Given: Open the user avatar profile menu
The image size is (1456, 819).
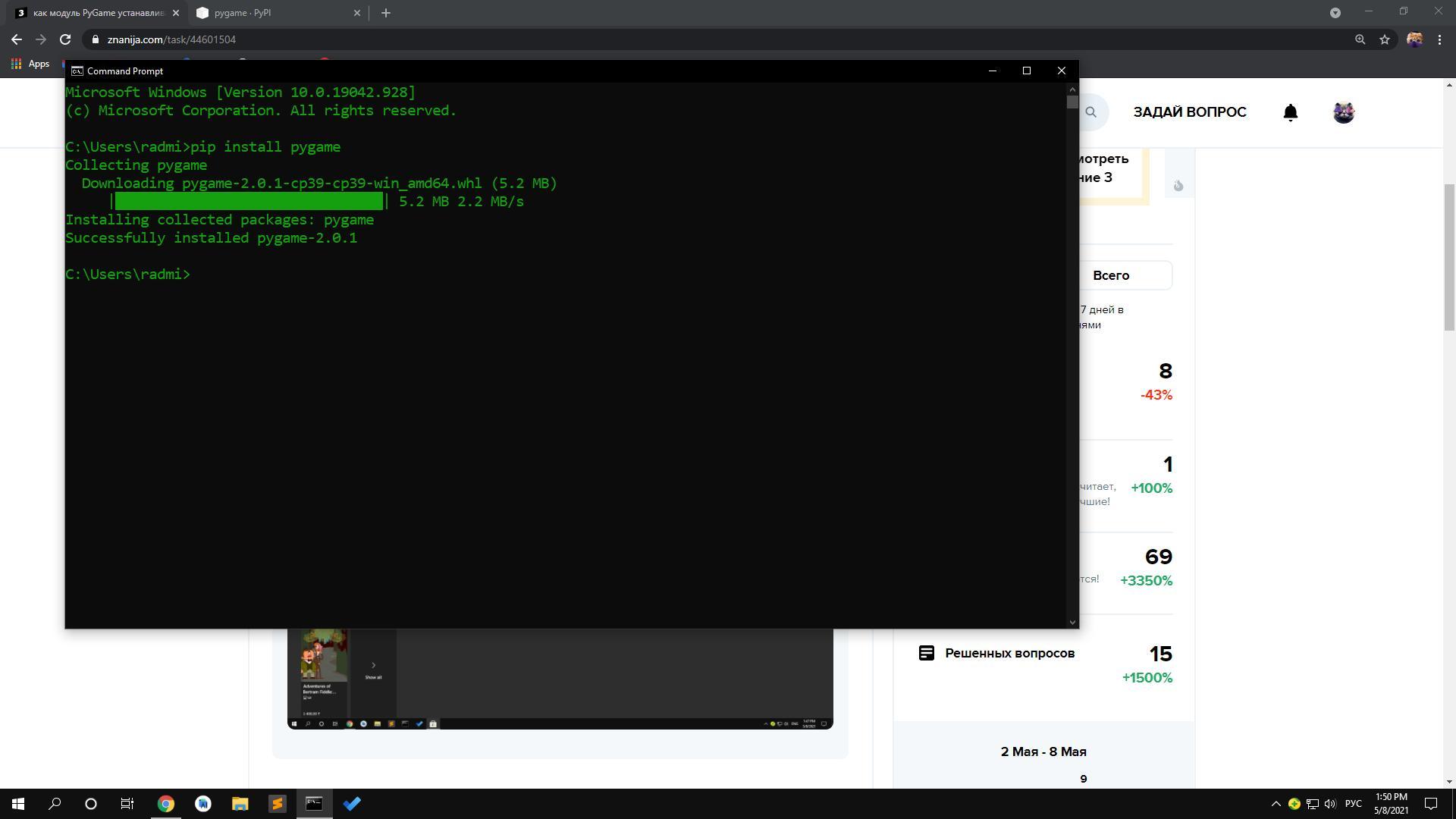Looking at the screenshot, I should [1343, 112].
